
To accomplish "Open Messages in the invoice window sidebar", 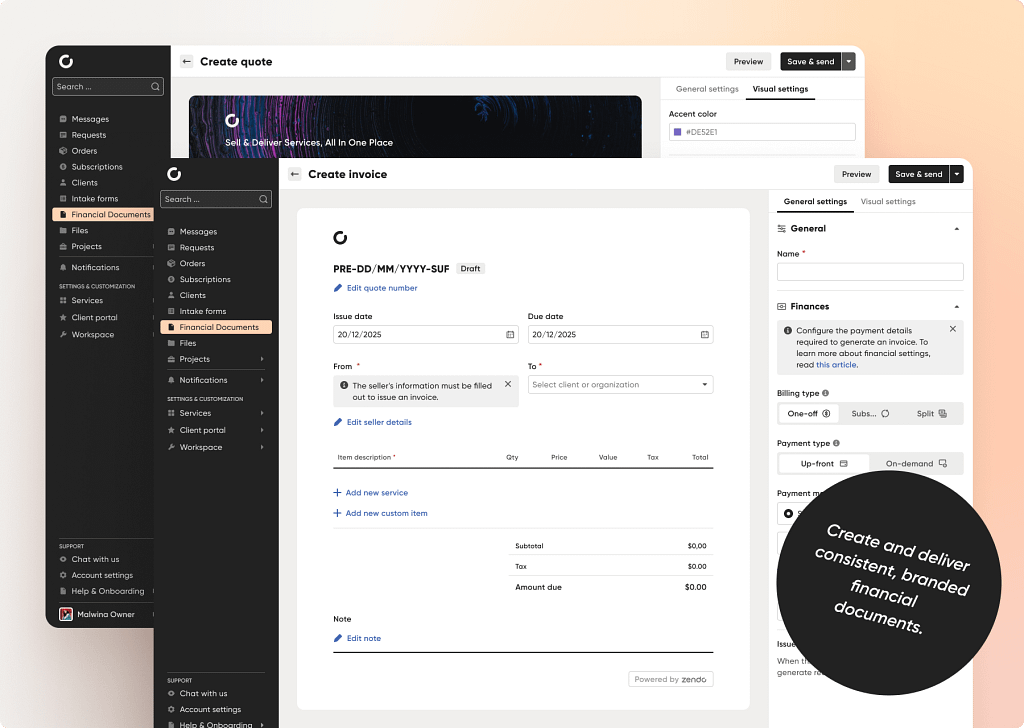I will point(198,232).
